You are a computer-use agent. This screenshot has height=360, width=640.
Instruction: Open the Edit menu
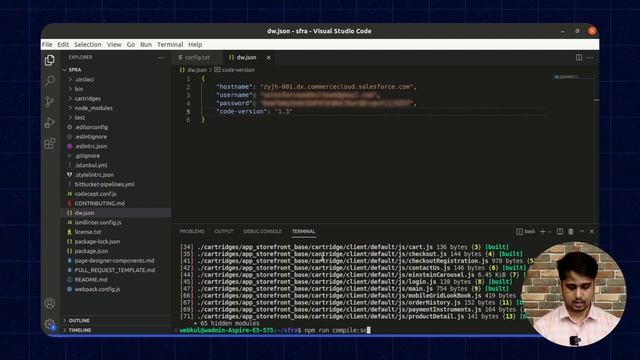tap(63, 44)
